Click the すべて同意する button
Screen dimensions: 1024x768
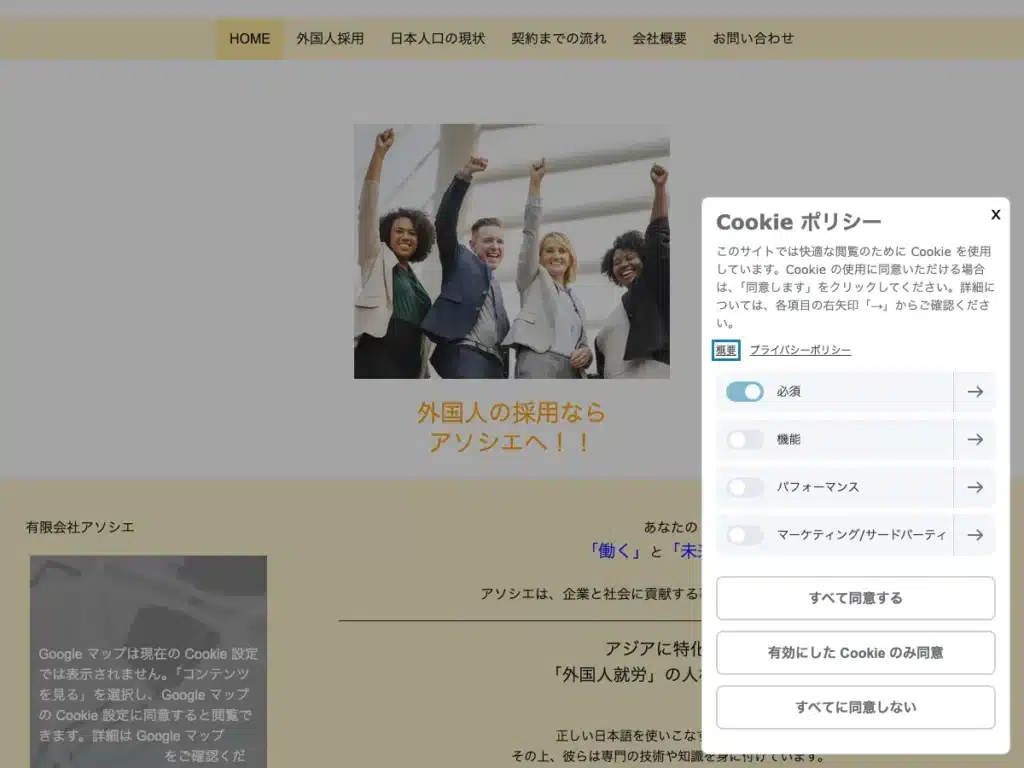tap(856, 598)
